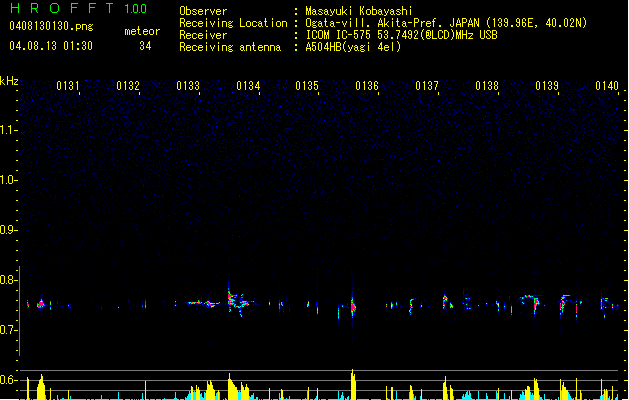Click the 0.6 kHz axis label
This screenshot has height=400, width=629.
pyautogui.click(x=8, y=380)
